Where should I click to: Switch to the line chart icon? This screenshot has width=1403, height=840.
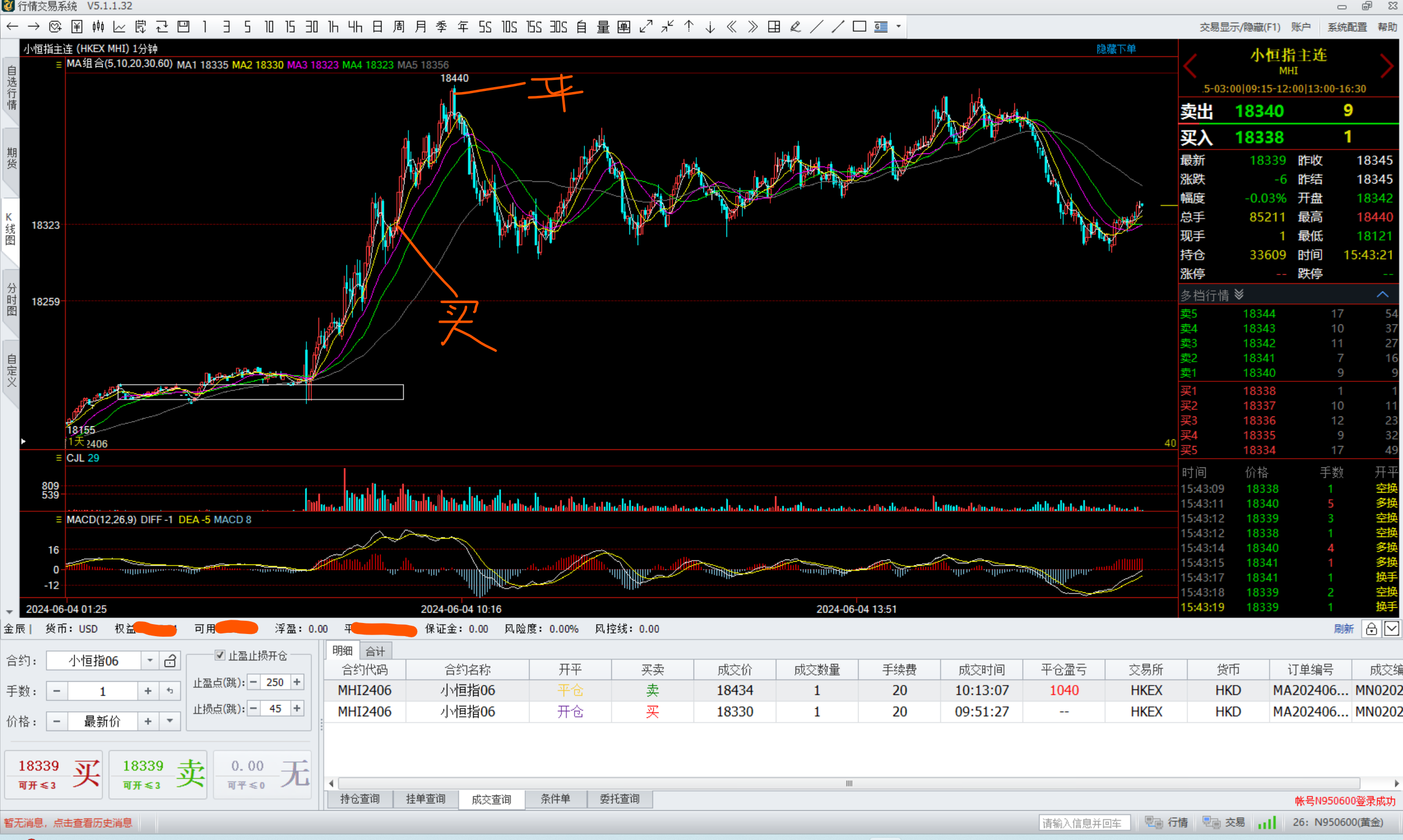coord(119,27)
